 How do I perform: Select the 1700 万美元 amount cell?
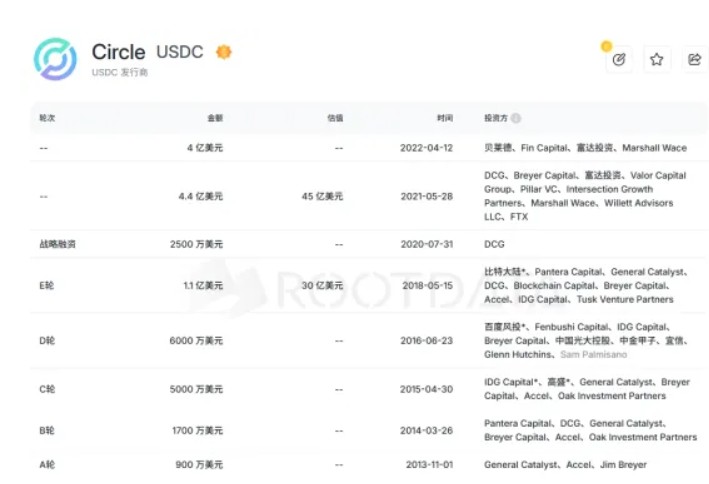click(x=198, y=431)
